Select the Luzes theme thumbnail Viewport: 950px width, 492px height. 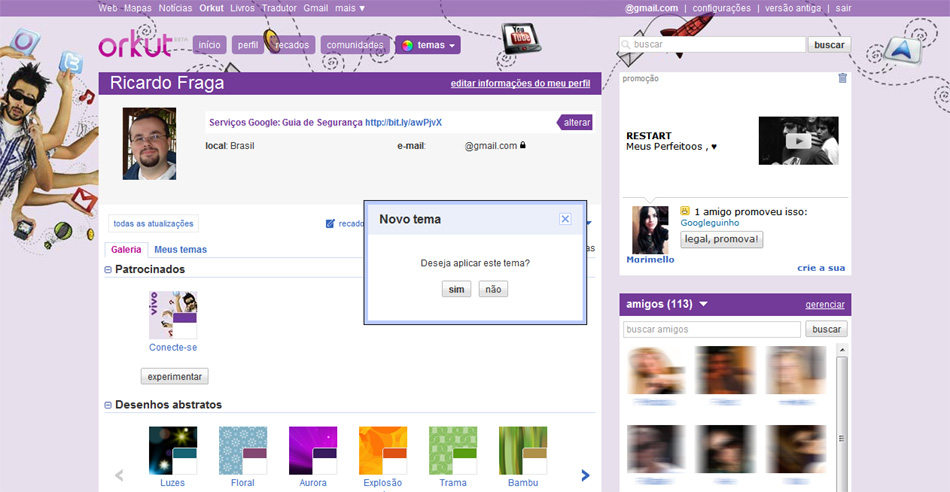173,450
